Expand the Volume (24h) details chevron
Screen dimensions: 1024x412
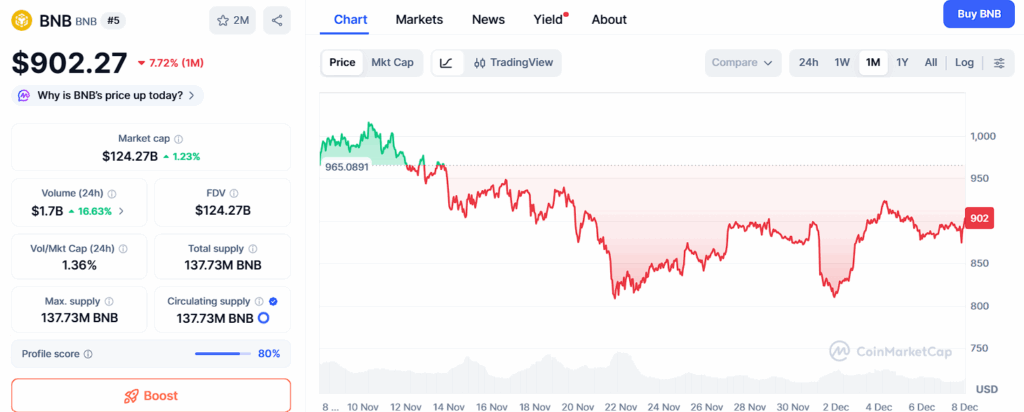click(x=122, y=211)
